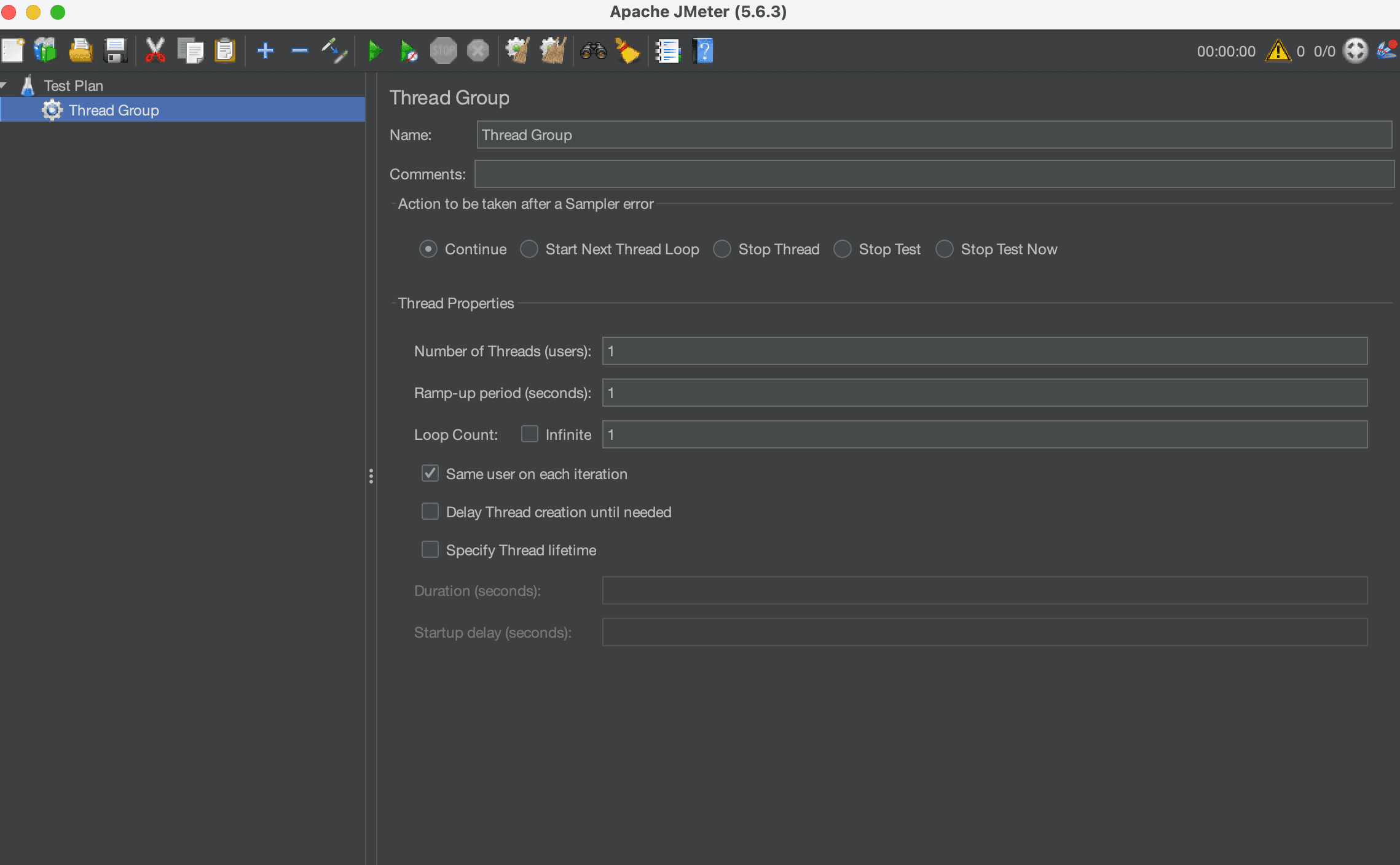This screenshot has width=1400, height=865.
Task: Enable the Infinite loop count checkbox
Action: click(x=529, y=434)
